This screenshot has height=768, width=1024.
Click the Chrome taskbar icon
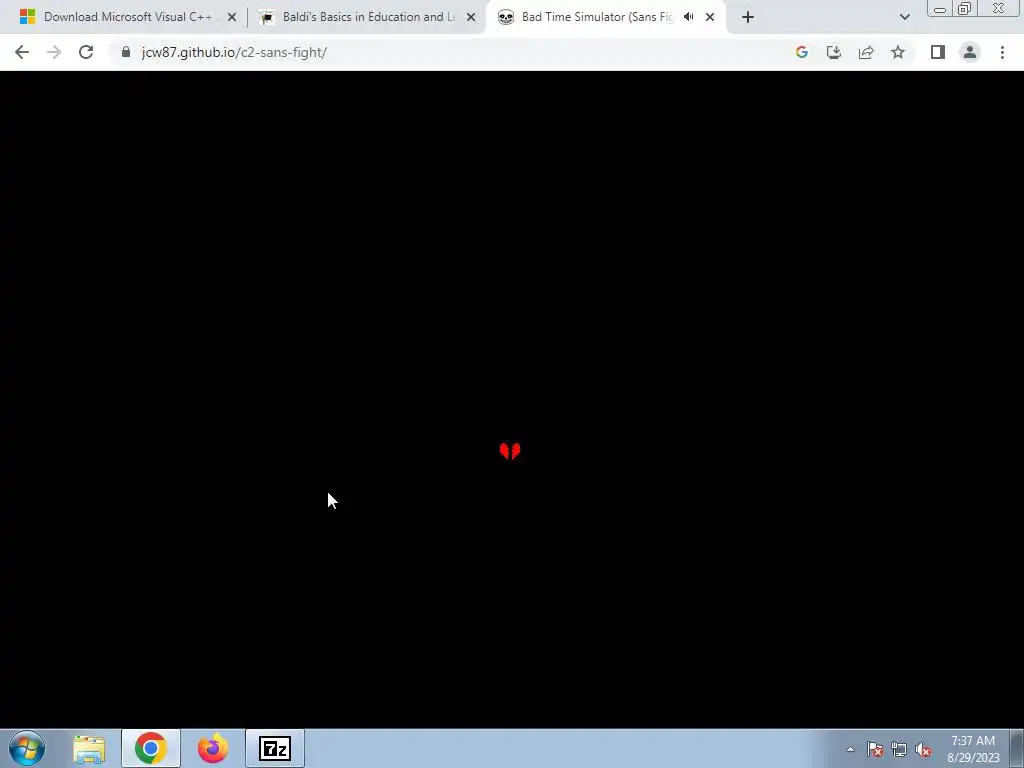[x=151, y=748]
